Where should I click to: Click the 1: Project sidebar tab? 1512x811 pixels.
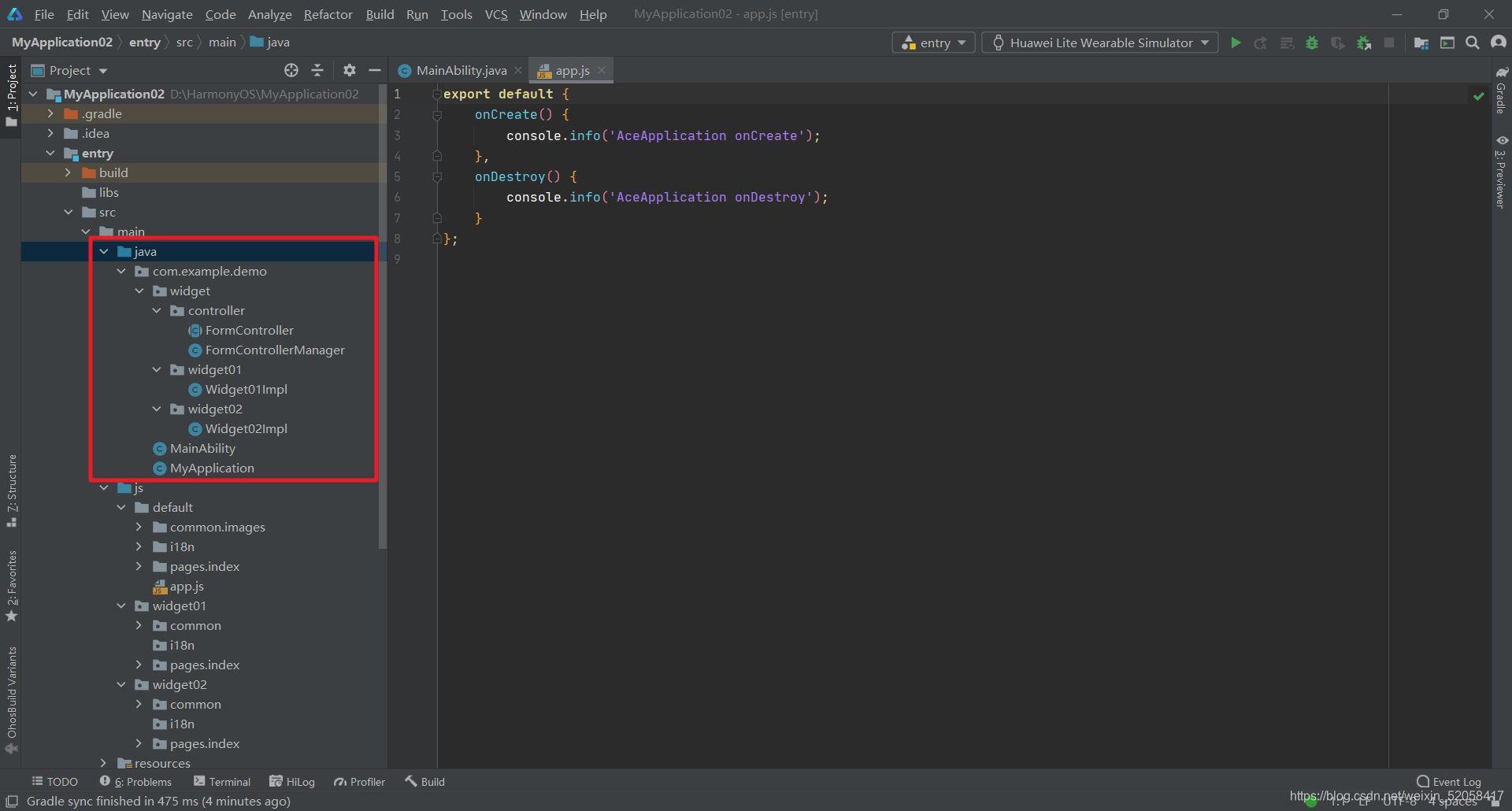point(11,95)
